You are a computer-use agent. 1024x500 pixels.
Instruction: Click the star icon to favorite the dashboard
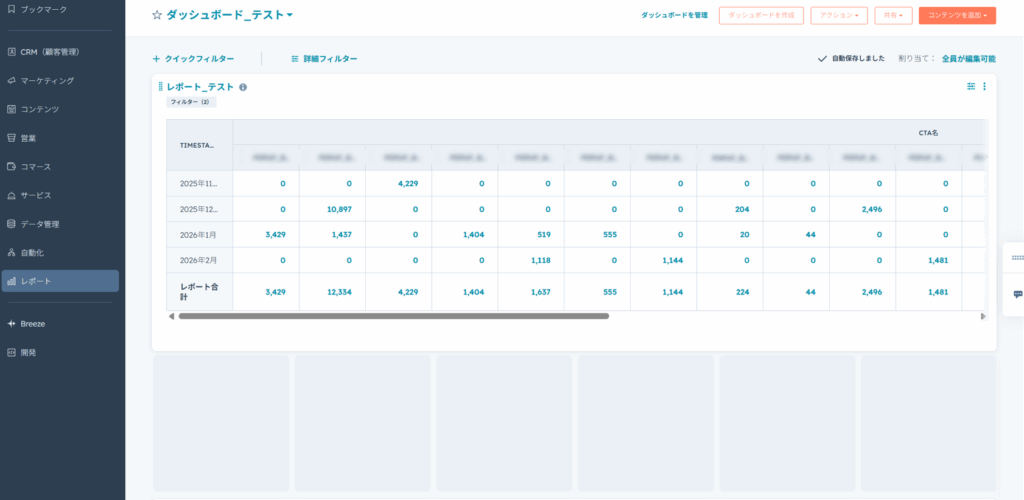coord(157,16)
